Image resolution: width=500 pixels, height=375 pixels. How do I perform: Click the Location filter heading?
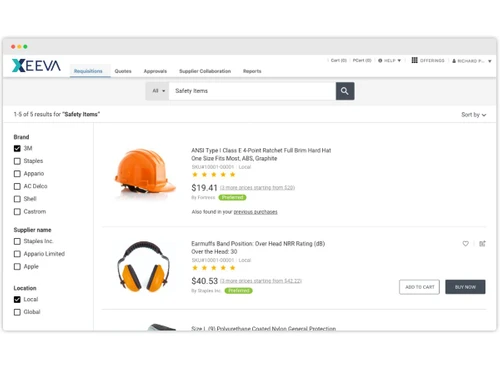click(25, 288)
